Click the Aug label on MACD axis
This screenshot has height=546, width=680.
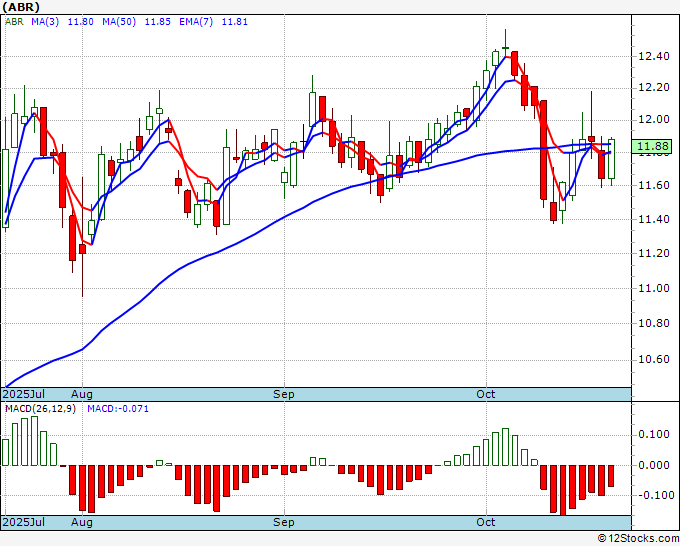tap(82, 522)
